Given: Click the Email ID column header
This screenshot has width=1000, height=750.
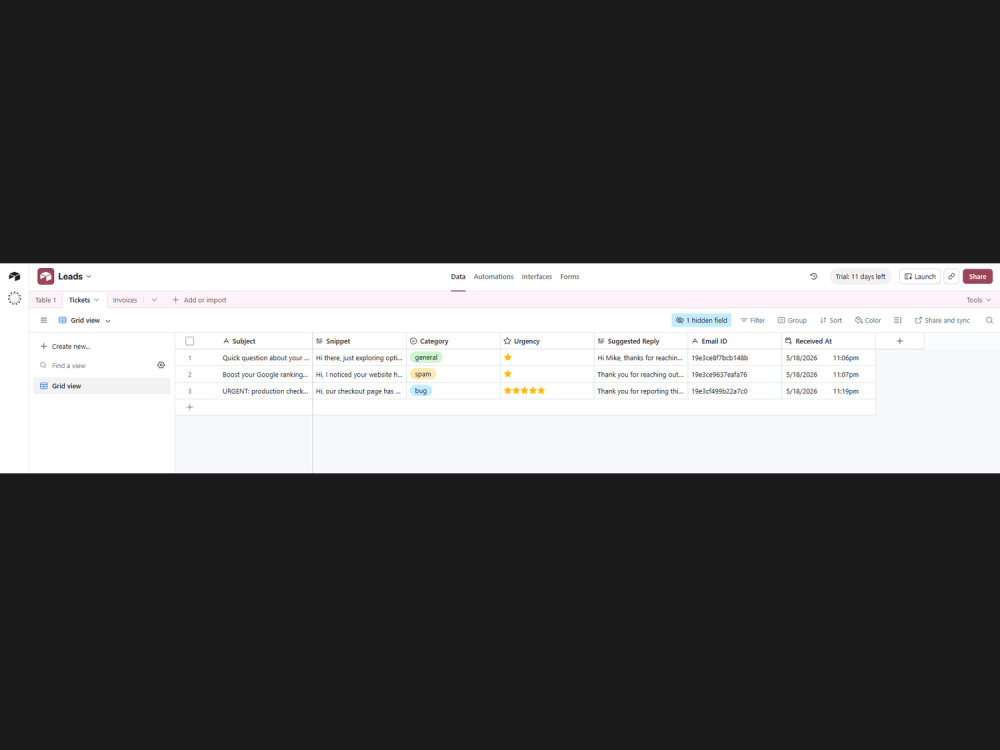Looking at the screenshot, I should pyautogui.click(x=735, y=341).
